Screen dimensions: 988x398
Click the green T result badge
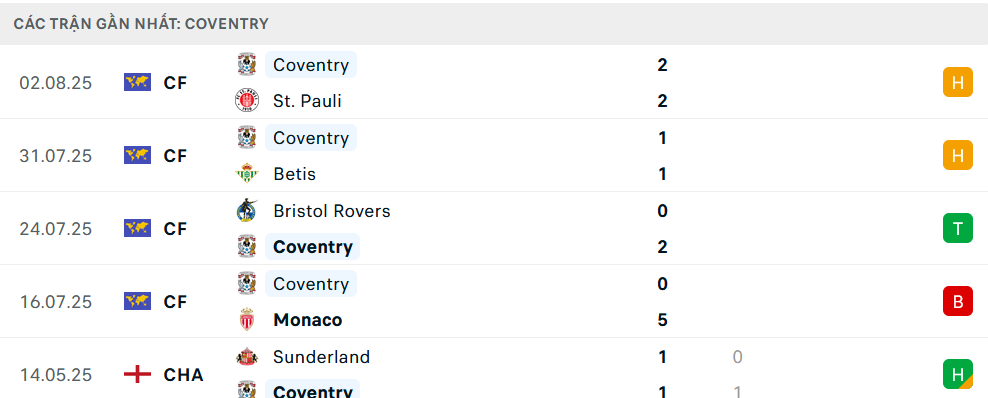(958, 228)
